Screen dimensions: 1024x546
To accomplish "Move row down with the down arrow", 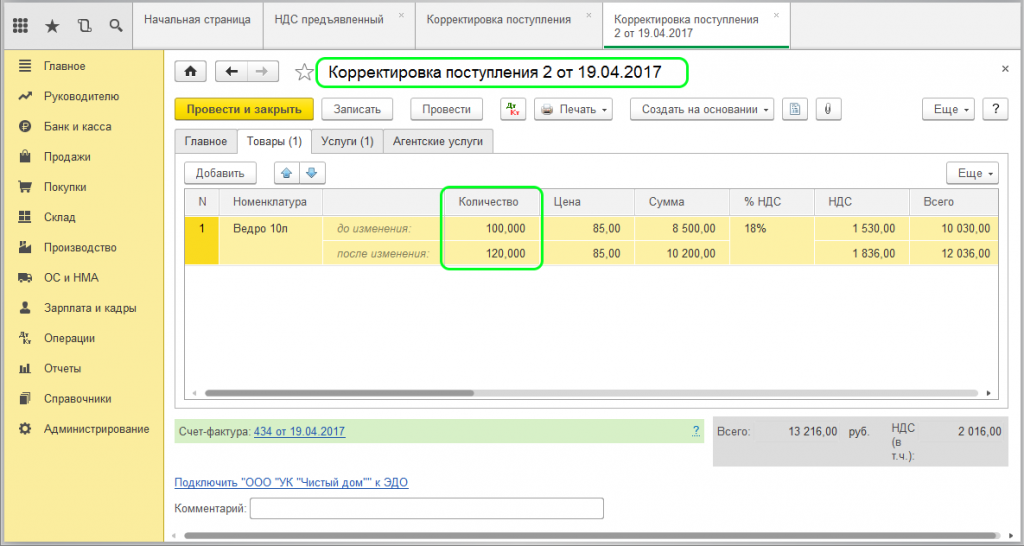I will coord(313,173).
